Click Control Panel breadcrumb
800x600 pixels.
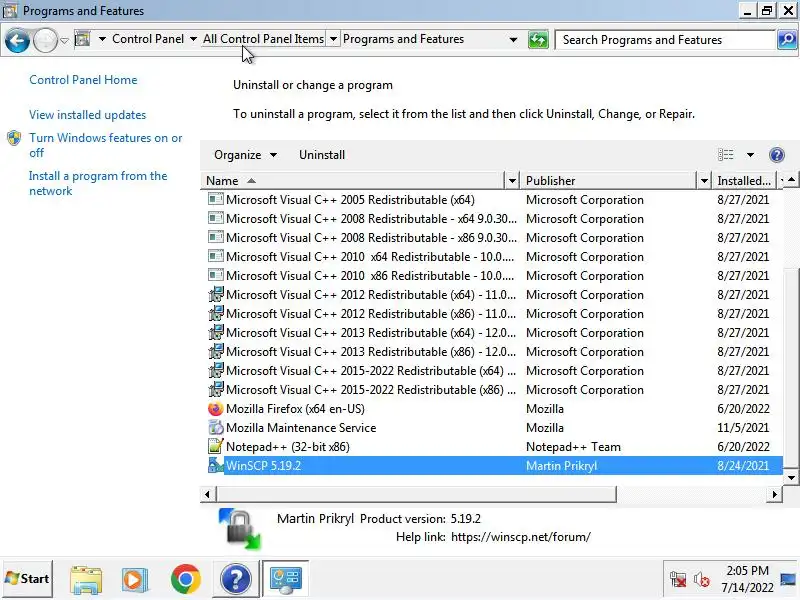148,39
